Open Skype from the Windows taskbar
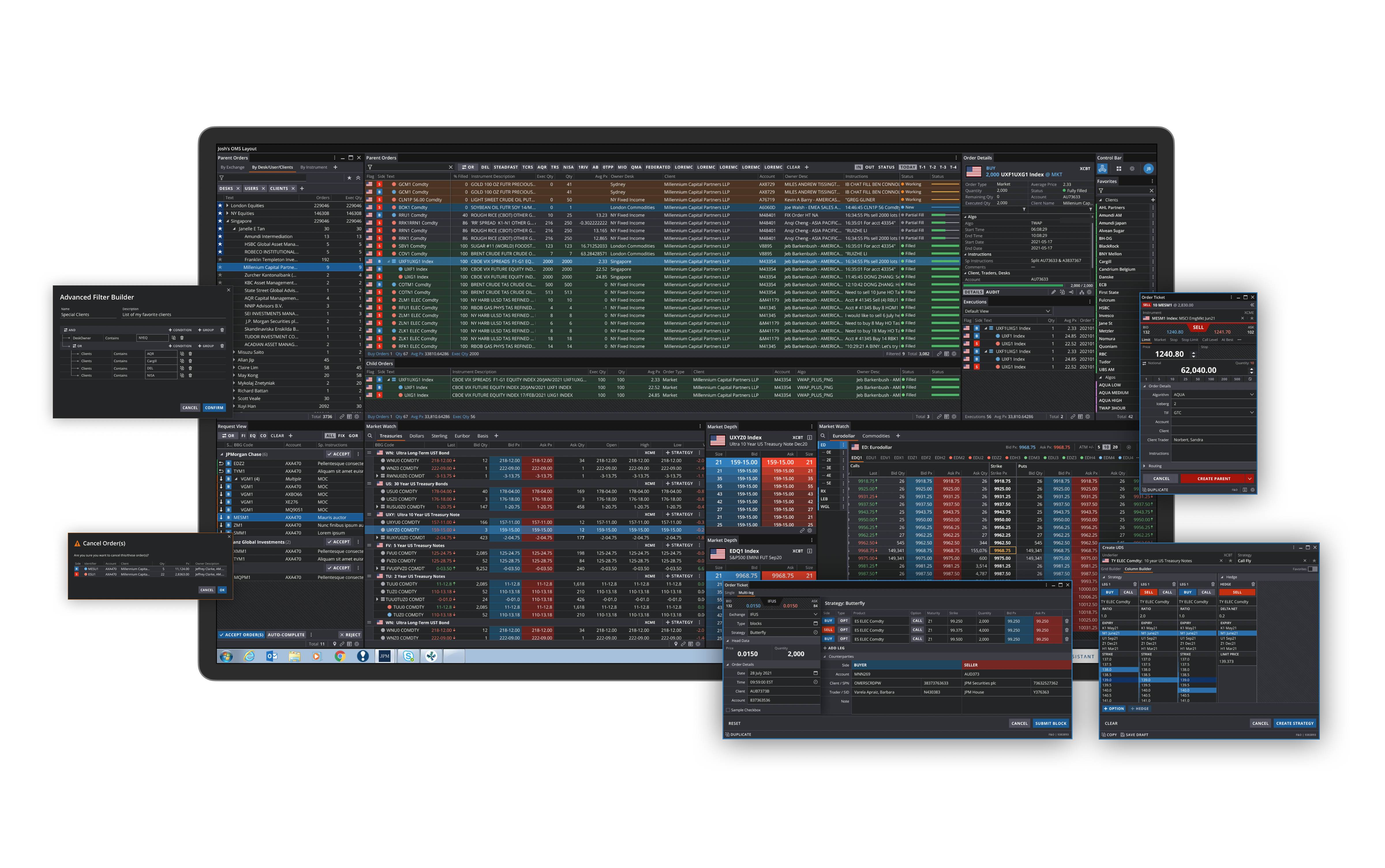 408,656
